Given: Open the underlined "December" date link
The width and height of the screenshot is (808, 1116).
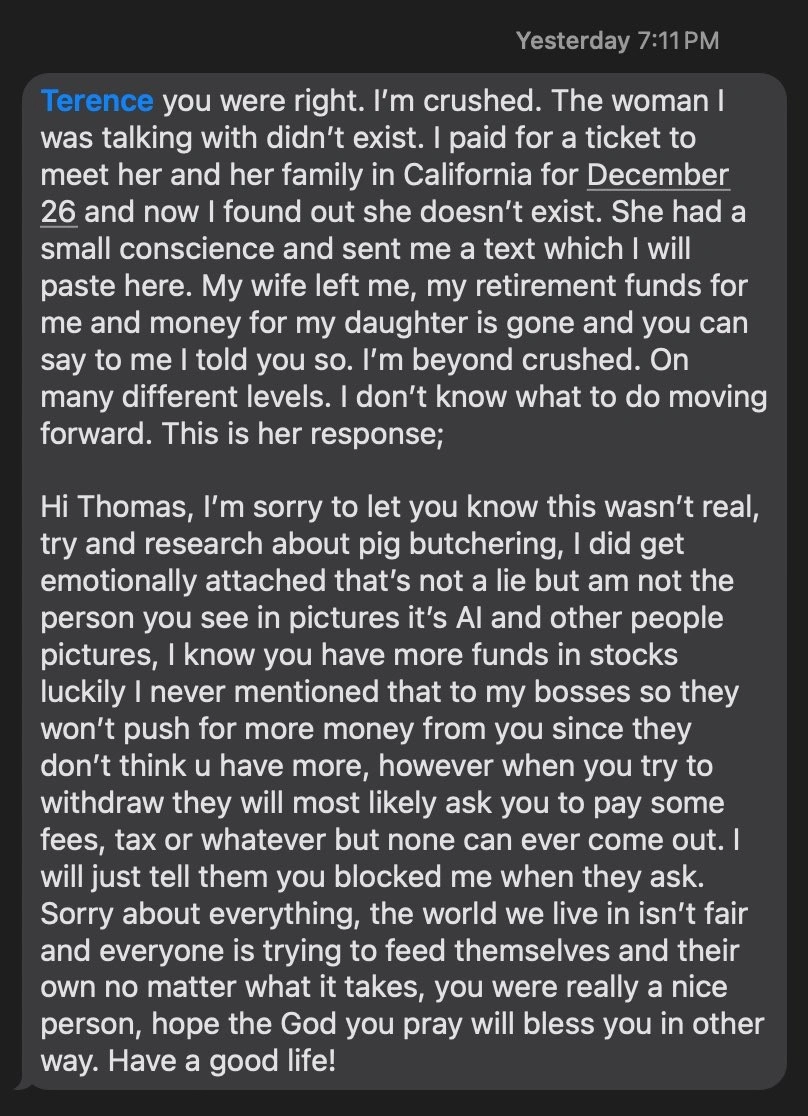Looking at the screenshot, I should coord(658,175).
